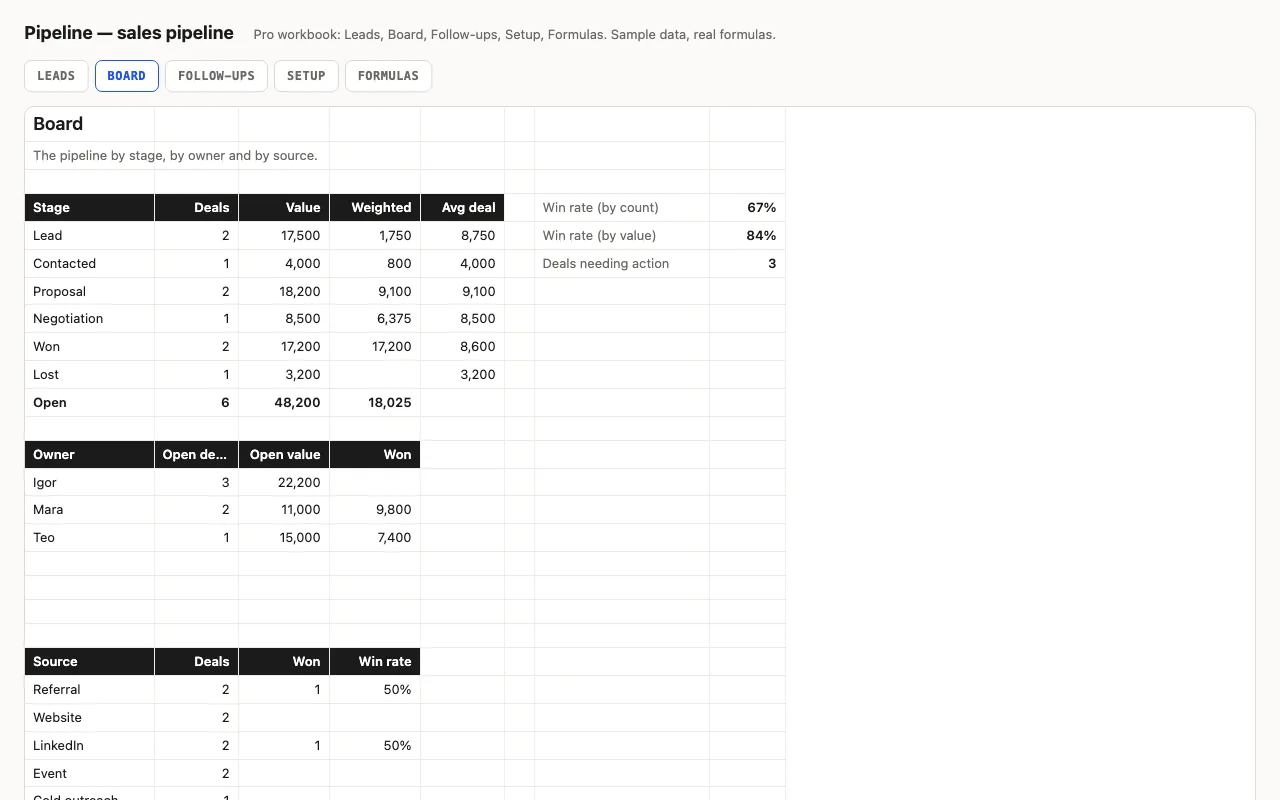Click the Deals needing action label
1280x800 pixels.
622,264
